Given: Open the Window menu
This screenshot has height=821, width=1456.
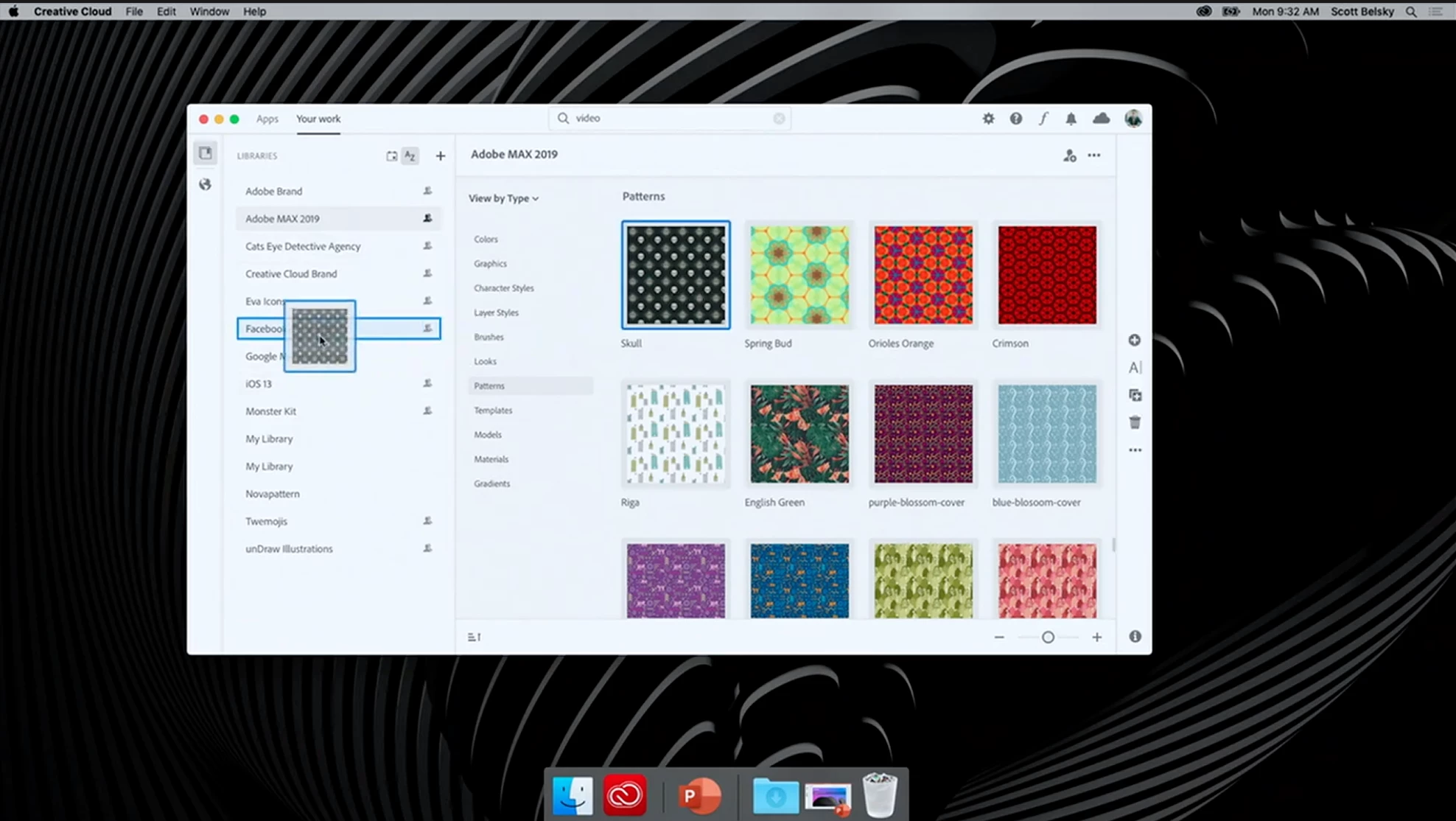Looking at the screenshot, I should tap(209, 11).
